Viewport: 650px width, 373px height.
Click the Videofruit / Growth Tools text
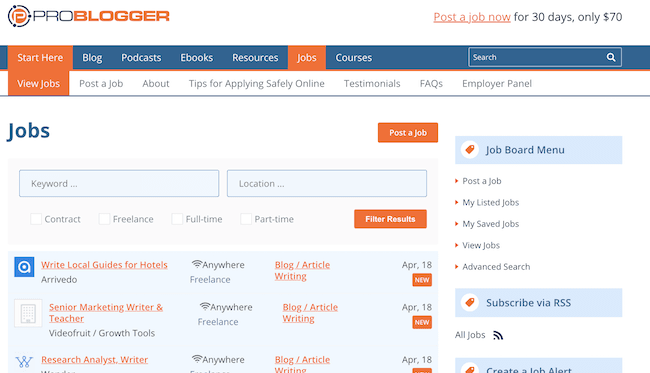[102, 333]
